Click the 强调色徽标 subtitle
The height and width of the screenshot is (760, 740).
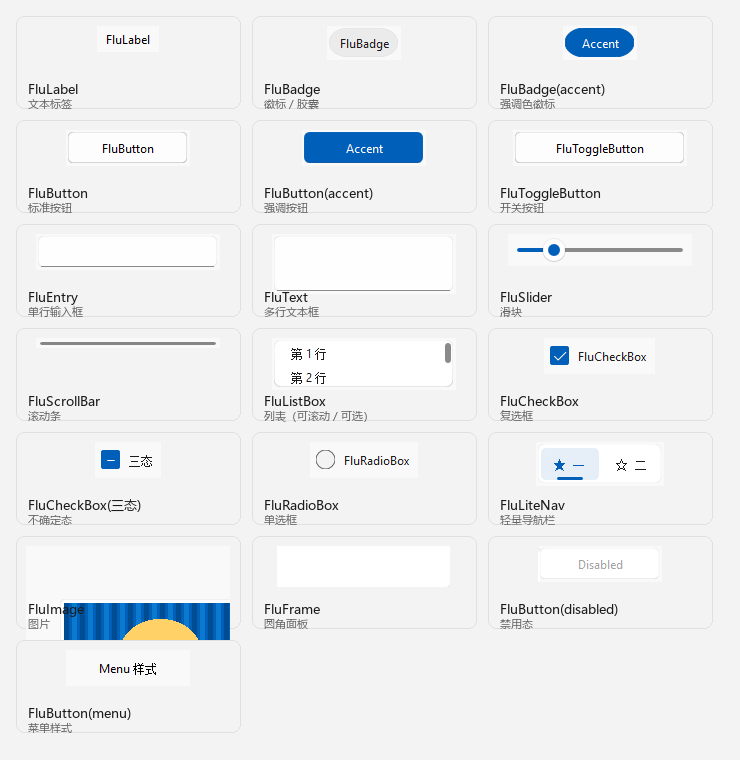point(527,104)
